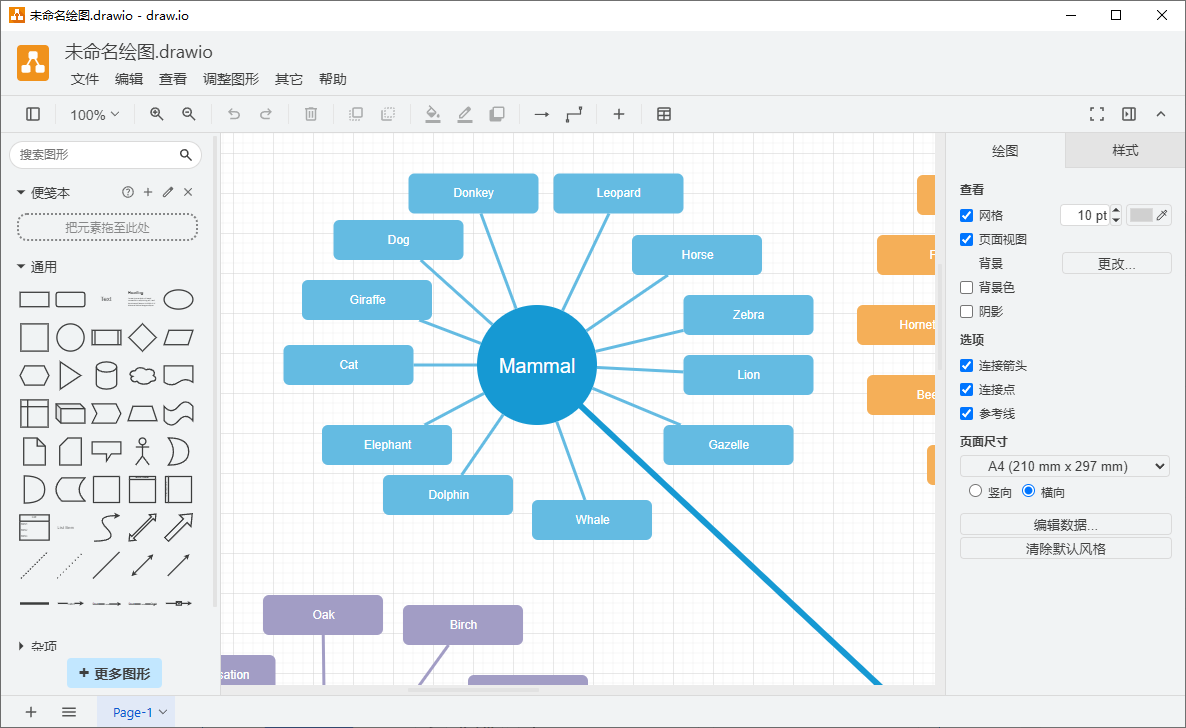The image size is (1186, 728).
Task: Click the Zoom In magnifier icon
Action: tap(156, 114)
